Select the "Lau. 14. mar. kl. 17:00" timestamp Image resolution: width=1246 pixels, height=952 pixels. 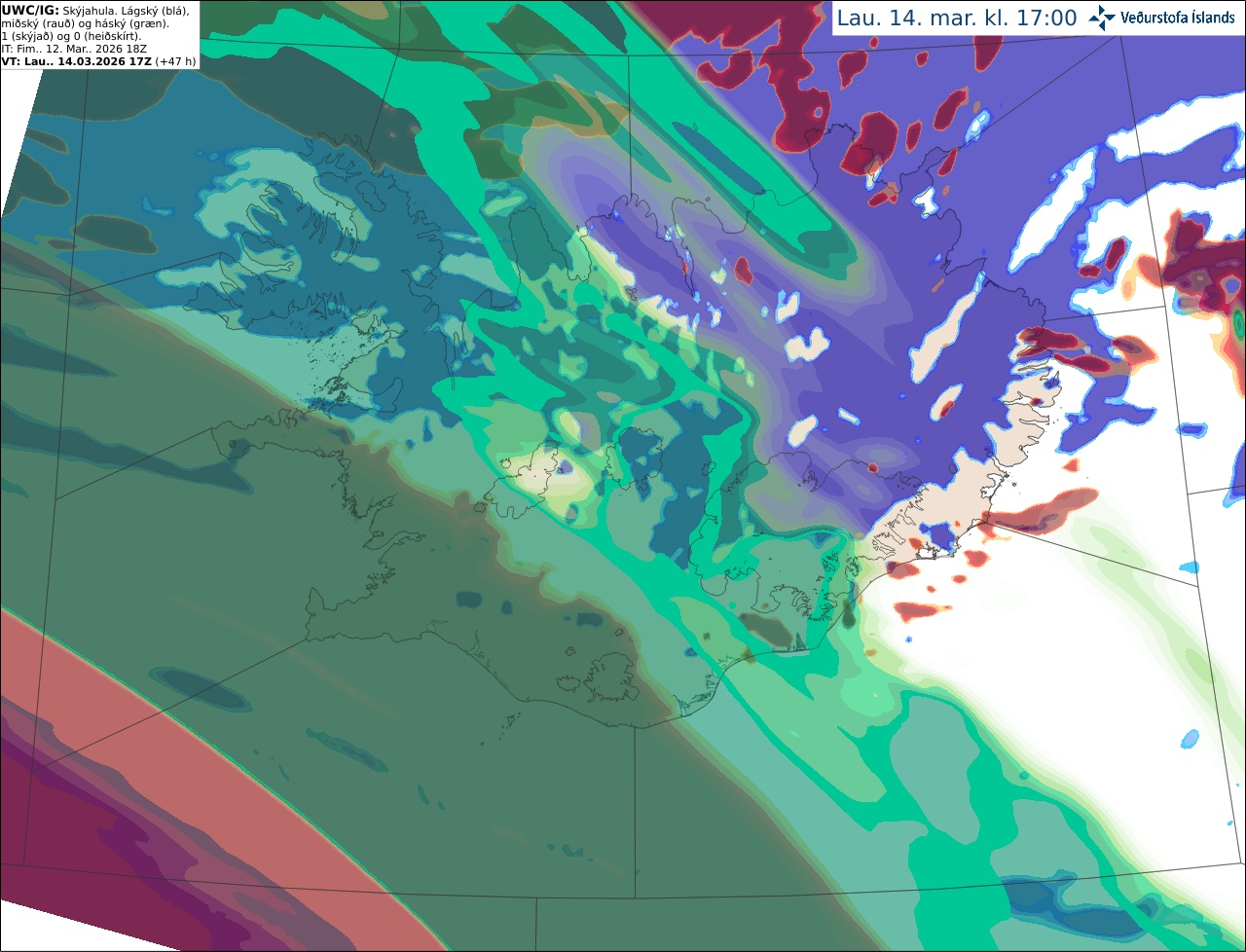[957, 18]
